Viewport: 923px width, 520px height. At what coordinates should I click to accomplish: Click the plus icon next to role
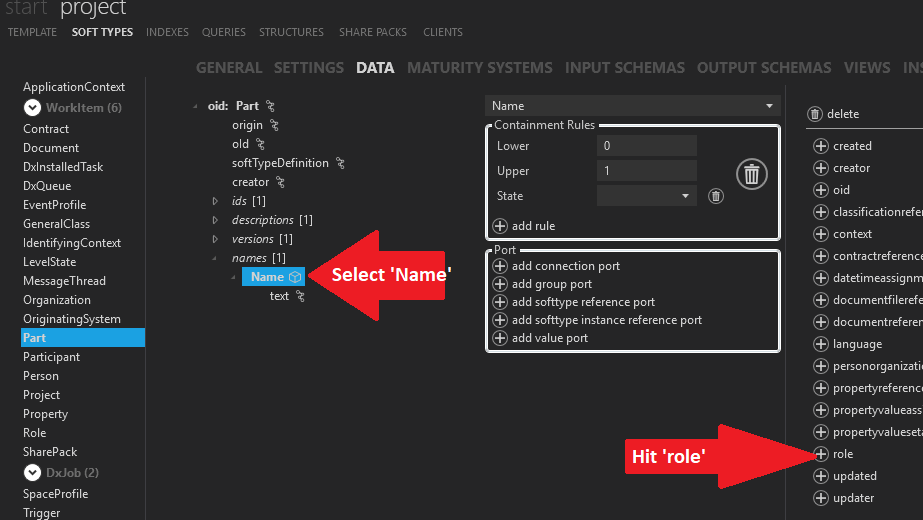(x=821, y=454)
